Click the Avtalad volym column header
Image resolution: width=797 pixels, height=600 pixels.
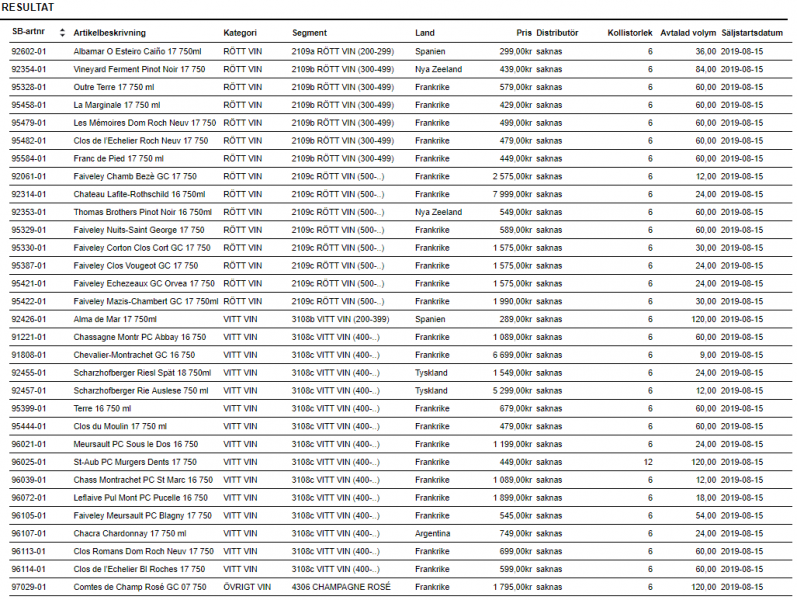pos(688,33)
